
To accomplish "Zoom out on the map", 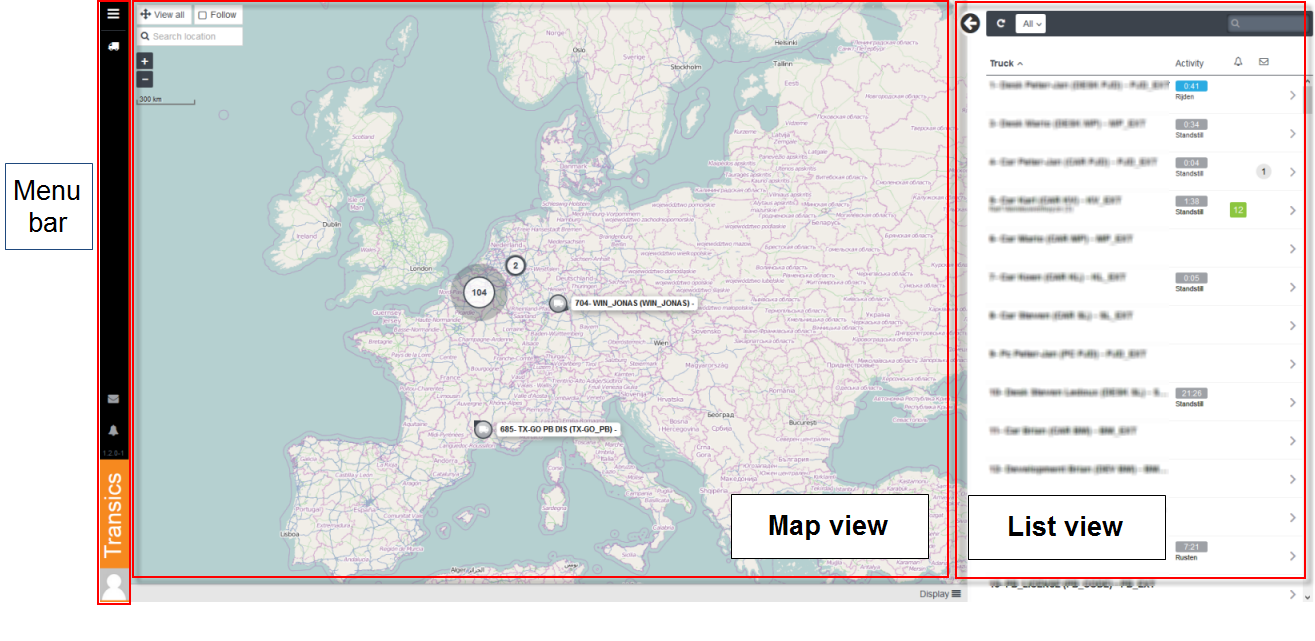I will [x=145, y=79].
